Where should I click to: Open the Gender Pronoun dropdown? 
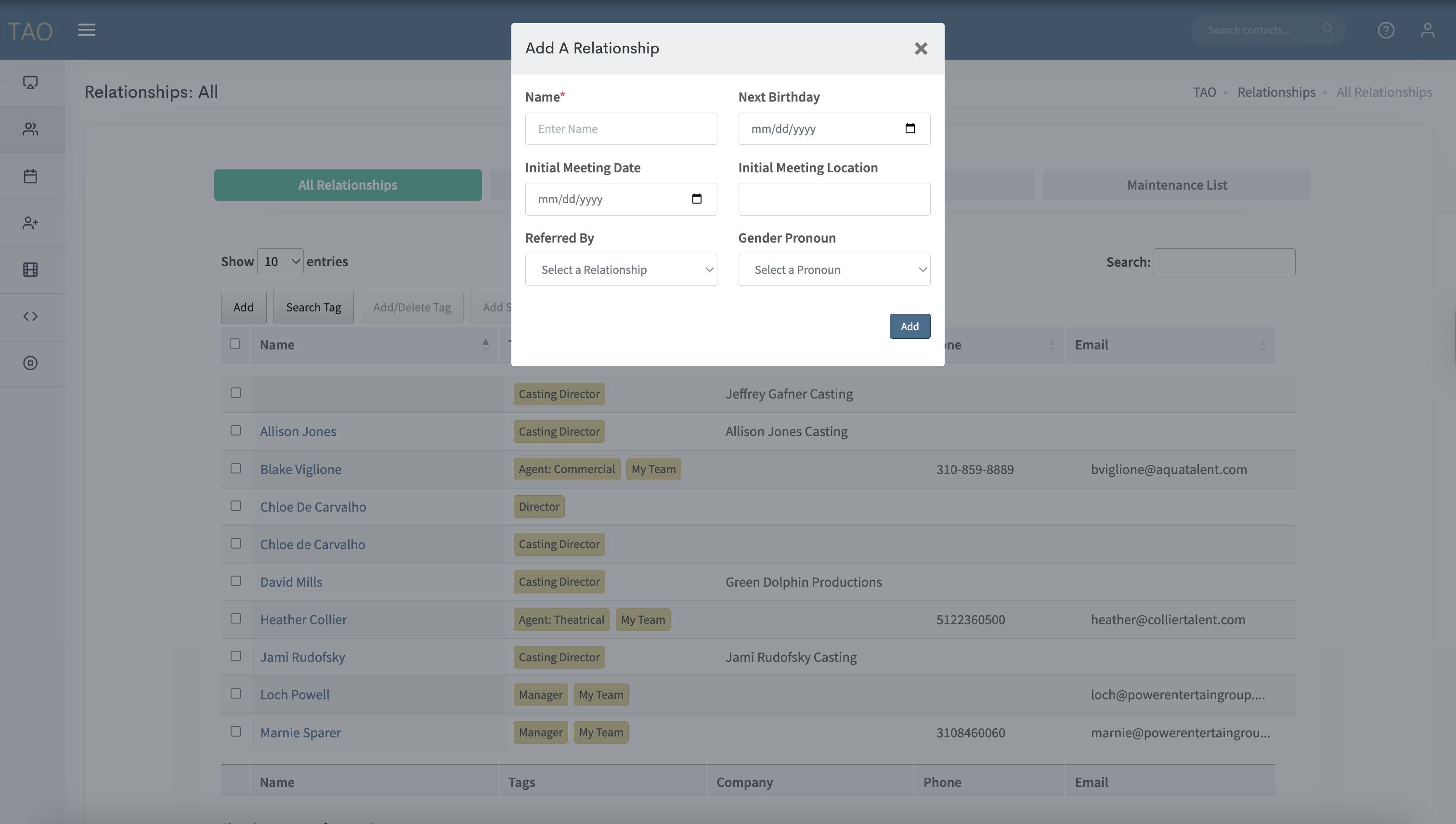click(834, 270)
